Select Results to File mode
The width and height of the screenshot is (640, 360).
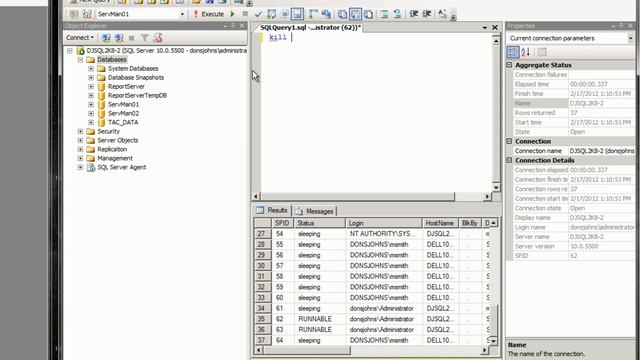(x=368, y=14)
